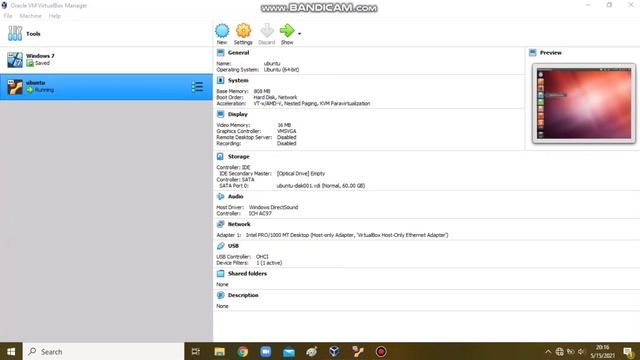Viewport: 640px width, 360px height.
Task: Open the Display section header link
Action: point(238,114)
